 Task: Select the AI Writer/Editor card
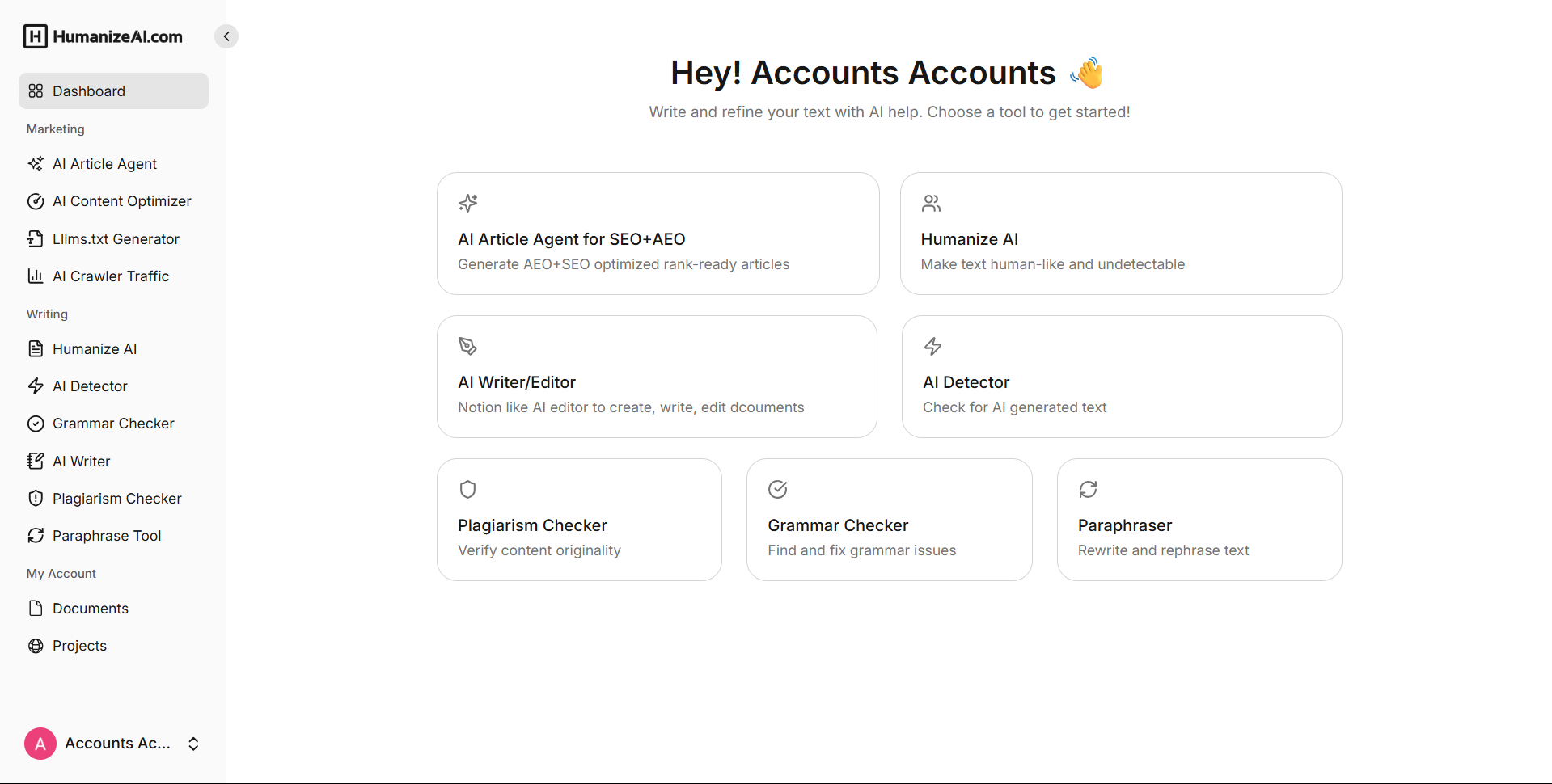657,377
